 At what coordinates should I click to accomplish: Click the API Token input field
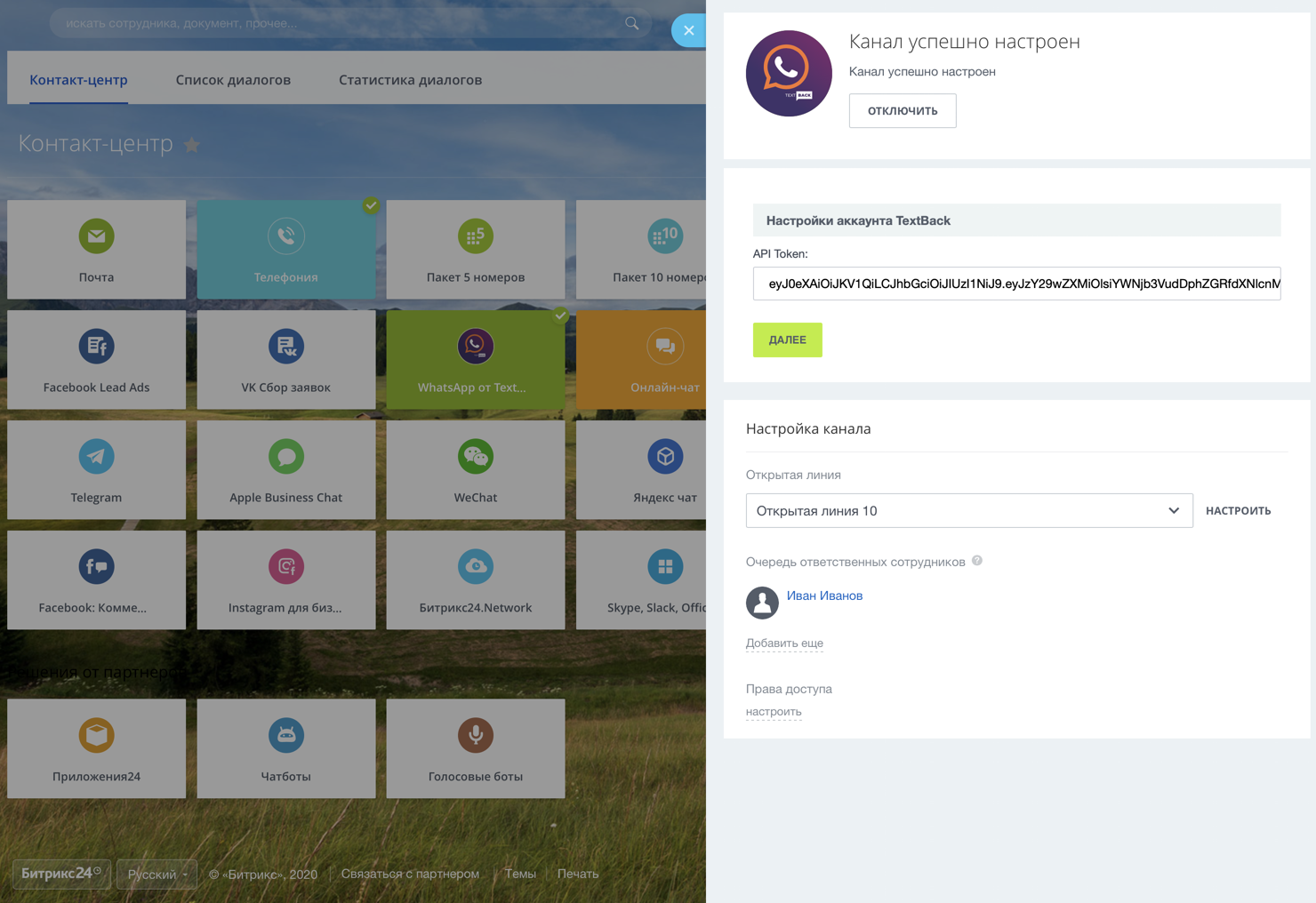1016,284
